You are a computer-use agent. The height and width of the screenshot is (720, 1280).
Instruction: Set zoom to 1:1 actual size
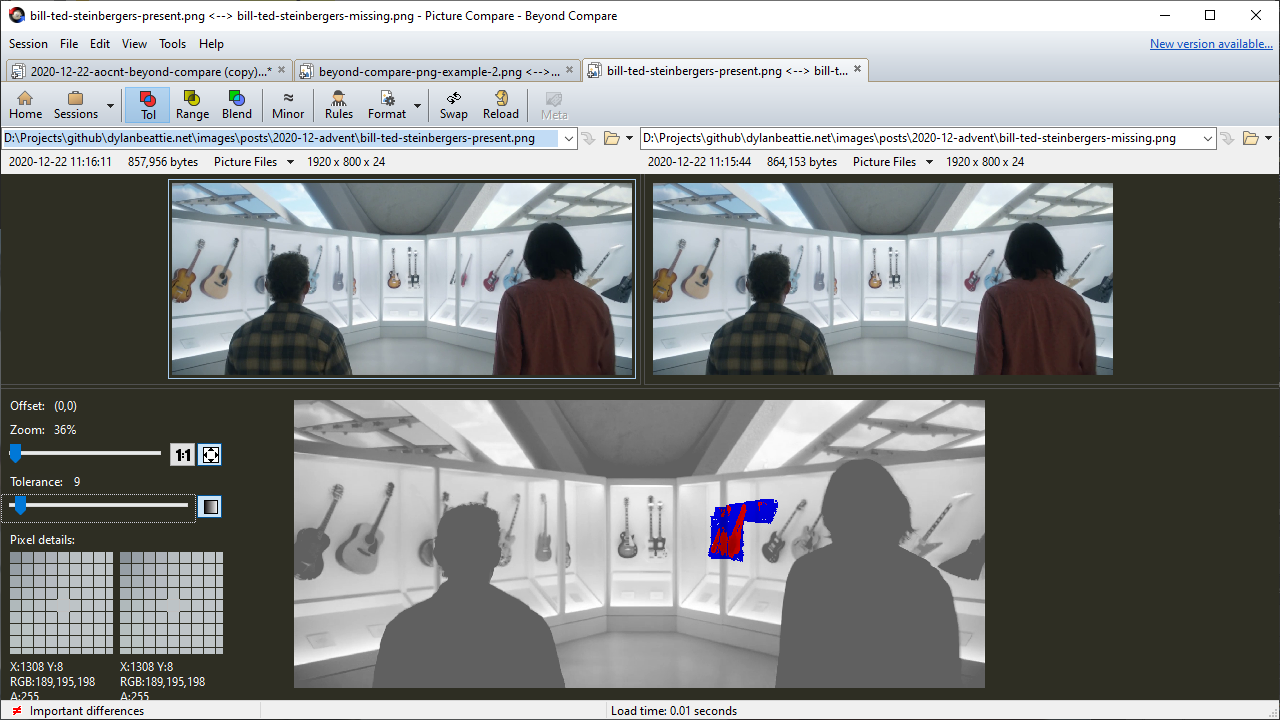tap(182, 455)
